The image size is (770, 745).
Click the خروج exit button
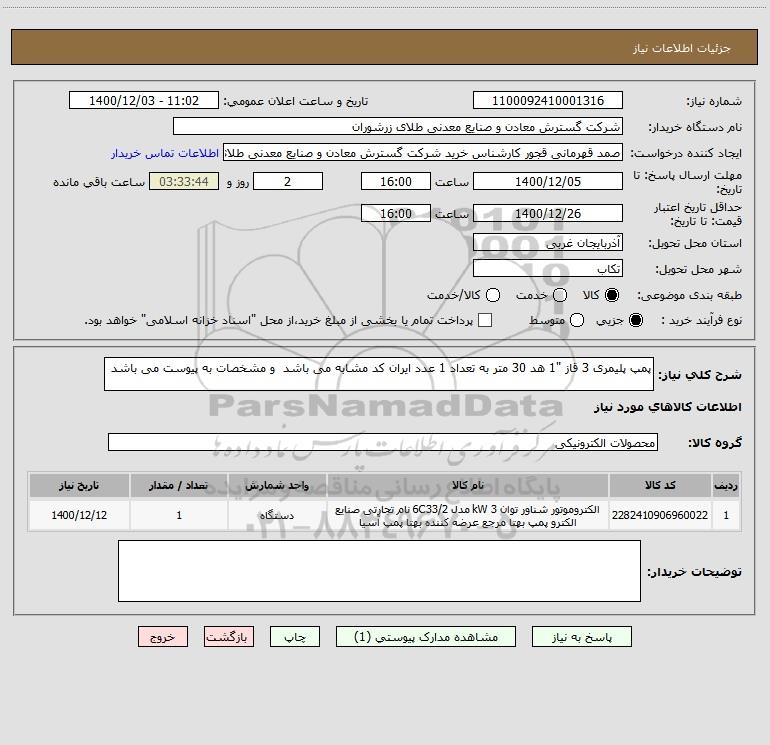[x=163, y=637]
